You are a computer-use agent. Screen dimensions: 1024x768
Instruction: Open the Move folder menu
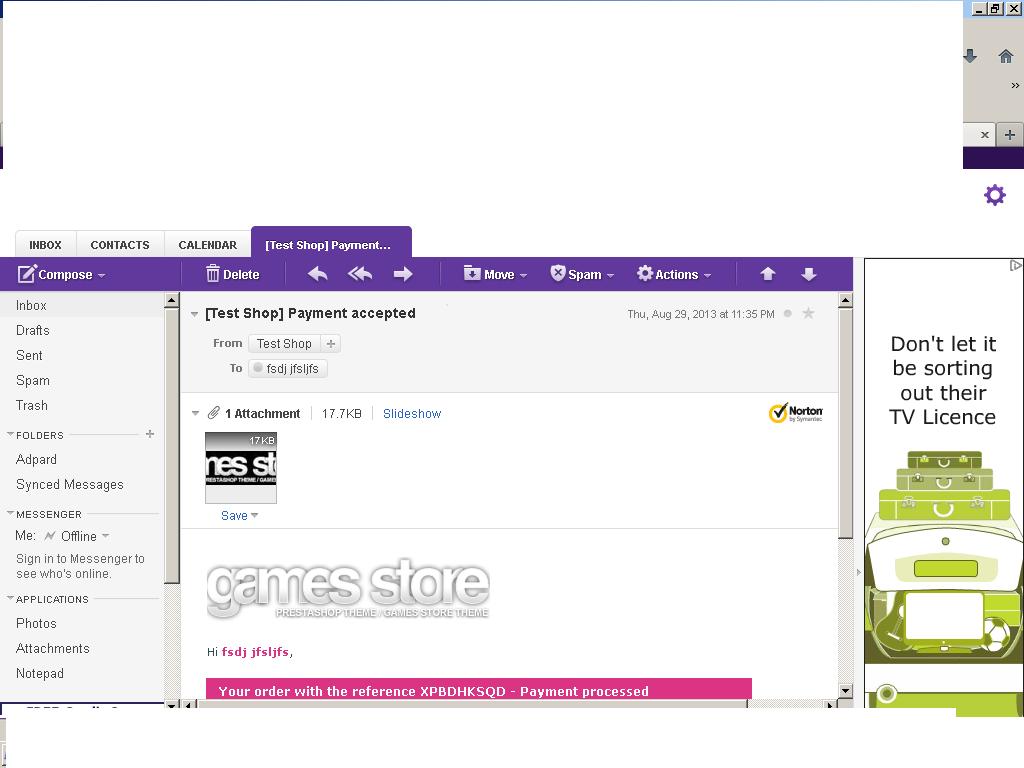pyautogui.click(x=495, y=274)
